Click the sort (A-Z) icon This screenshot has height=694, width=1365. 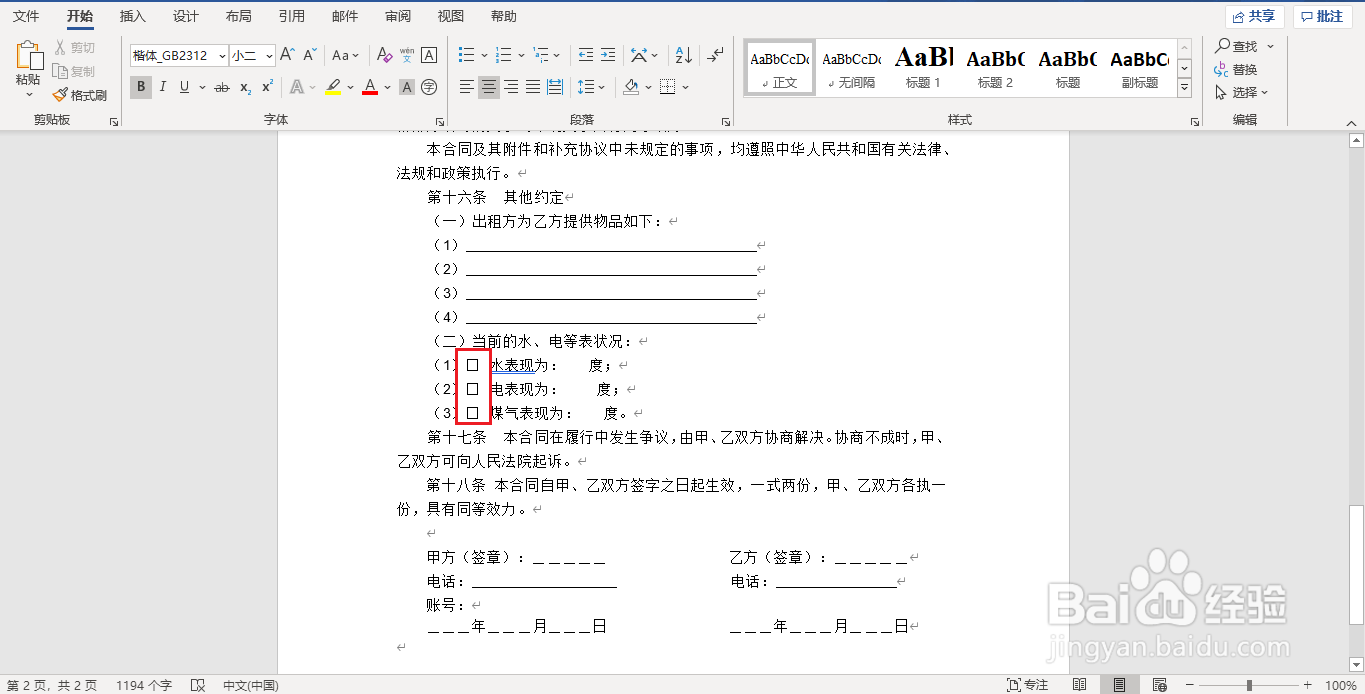click(684, 55)
